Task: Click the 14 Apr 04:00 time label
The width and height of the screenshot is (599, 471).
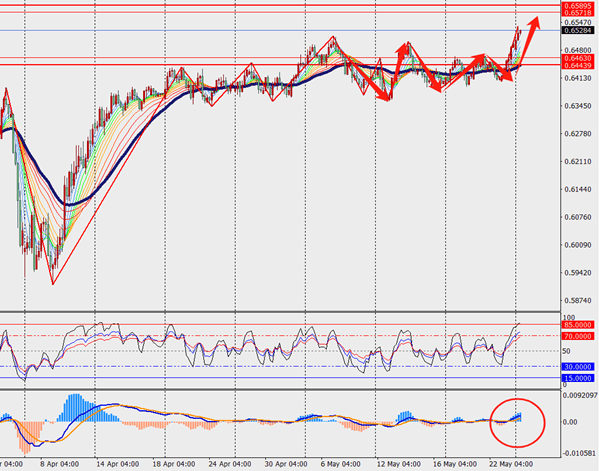Action: (117, 464)
